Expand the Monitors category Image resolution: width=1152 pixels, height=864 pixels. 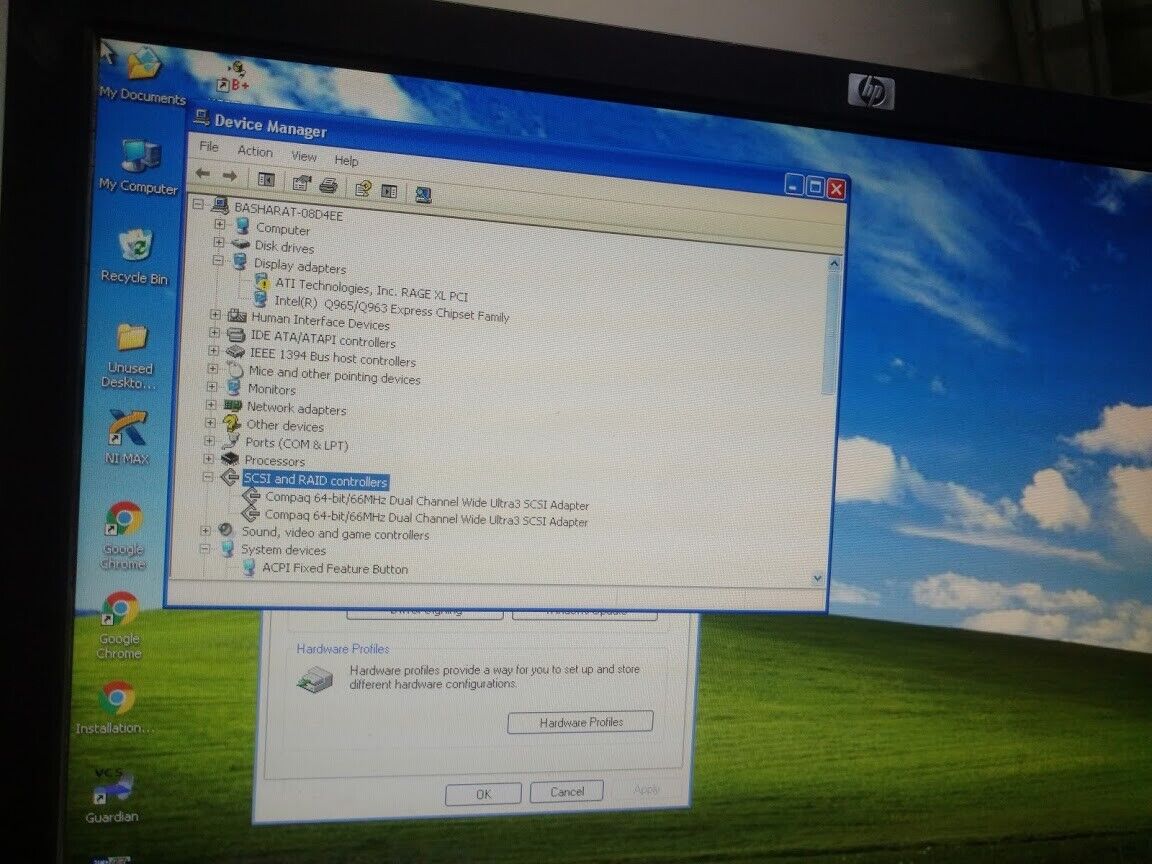point(212,386)
